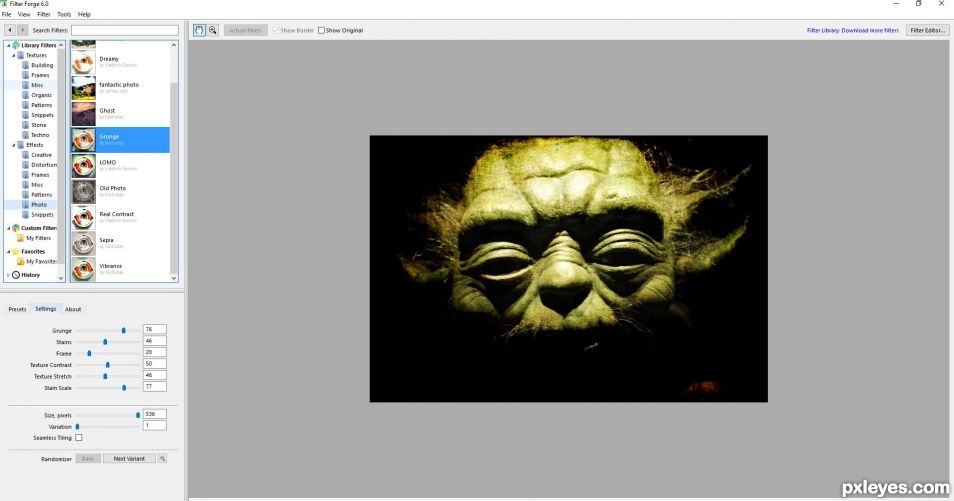Click the Stains slider handle
This screenshot has width=954, height=501.
tap(105, 342)
